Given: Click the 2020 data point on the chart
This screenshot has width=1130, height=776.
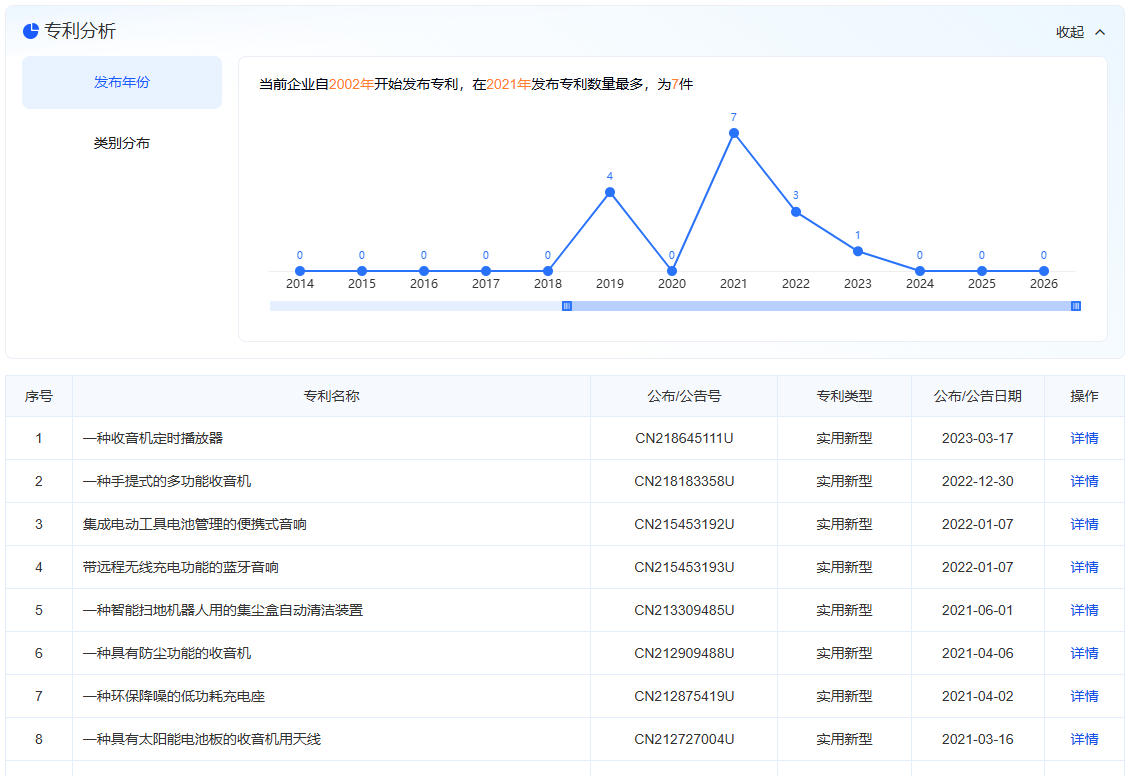Looking at the screenshot, I should click(672, 271).
